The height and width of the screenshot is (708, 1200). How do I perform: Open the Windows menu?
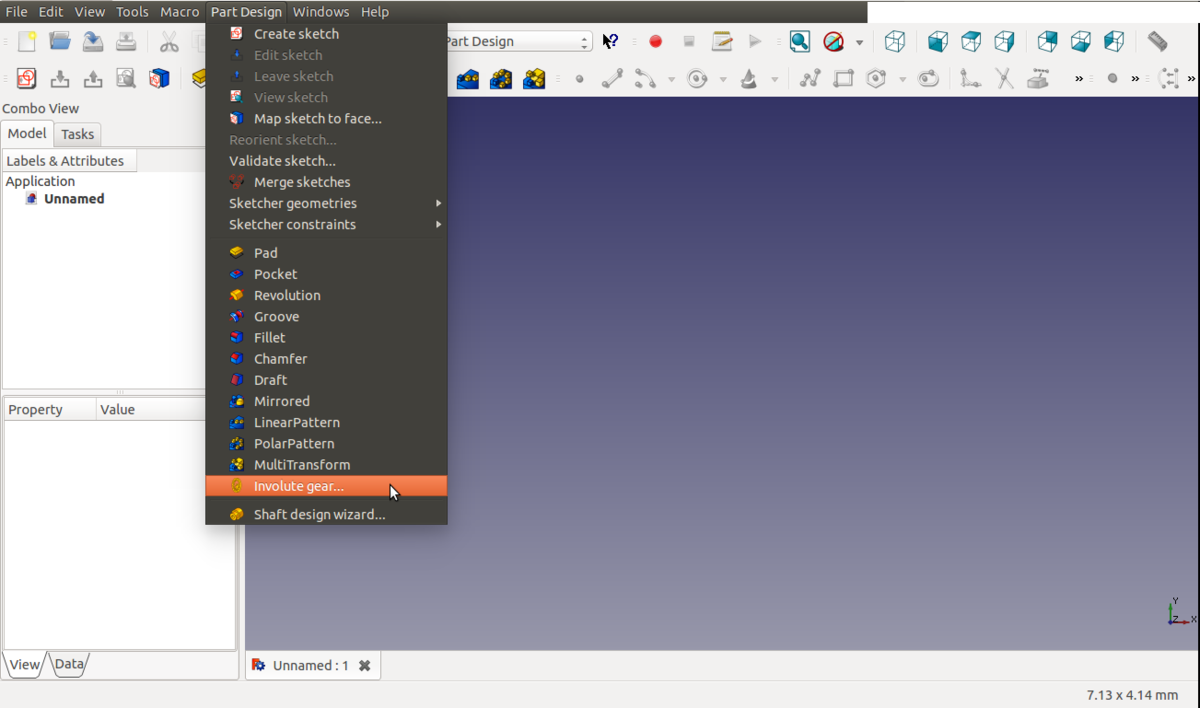(x=321, y=12)
